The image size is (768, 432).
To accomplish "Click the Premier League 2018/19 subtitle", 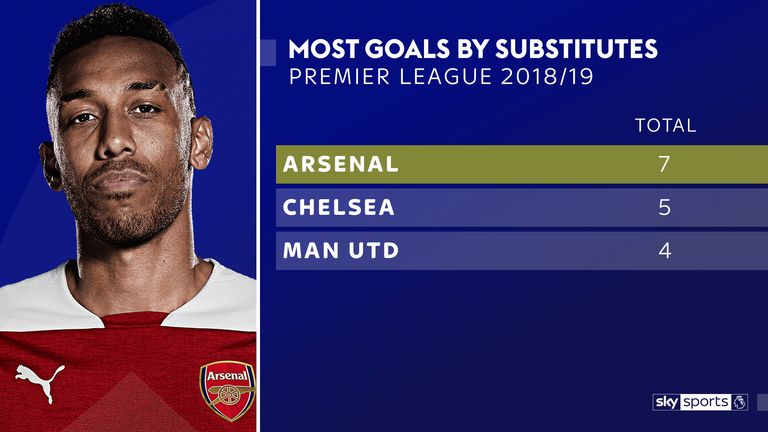I will pyautogui.click(x=441, y=77).
